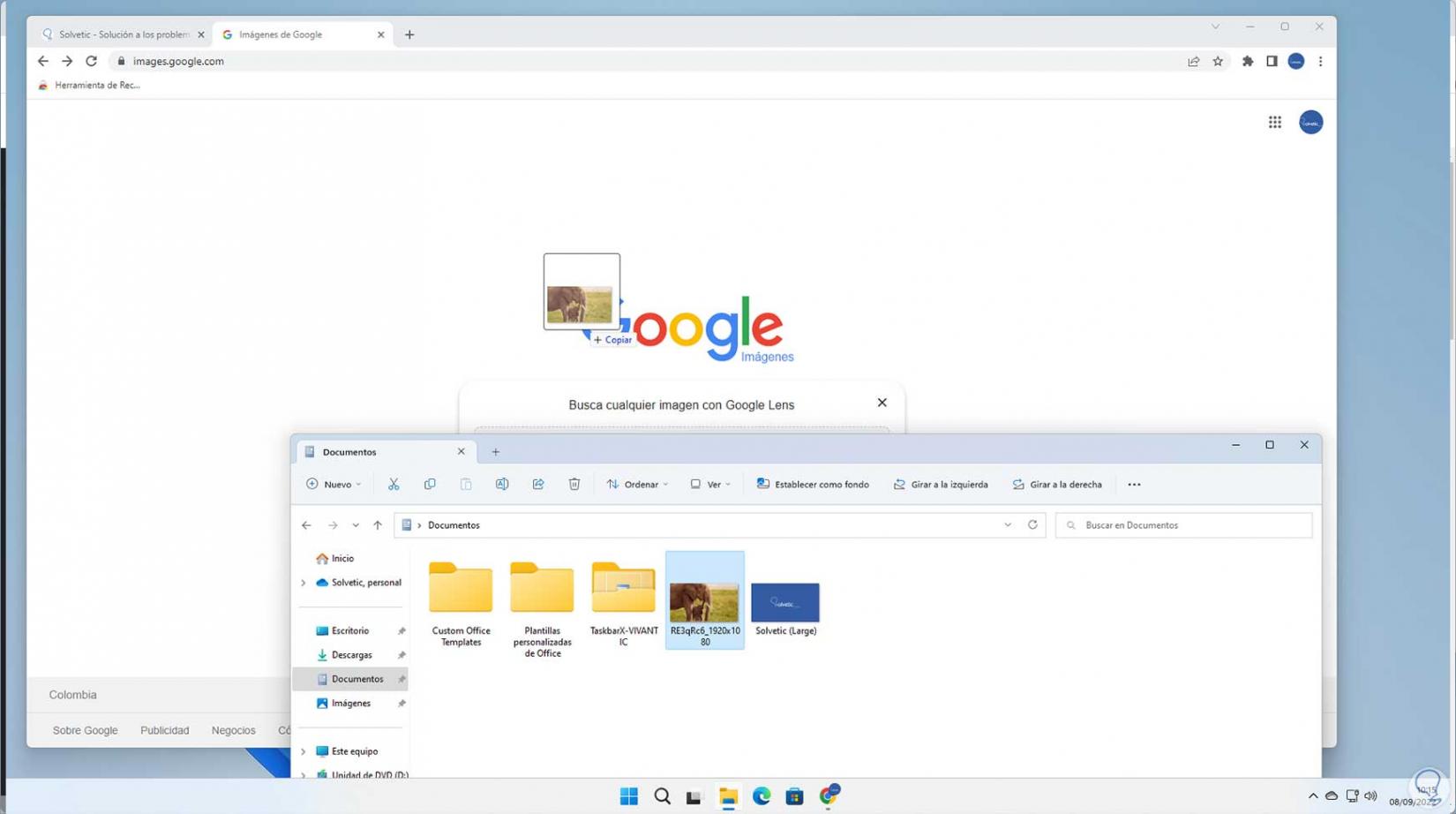Open the Google apps grid
Image resolution: width=1456 pixels, height=814 pixels.
click(1275, 122)
